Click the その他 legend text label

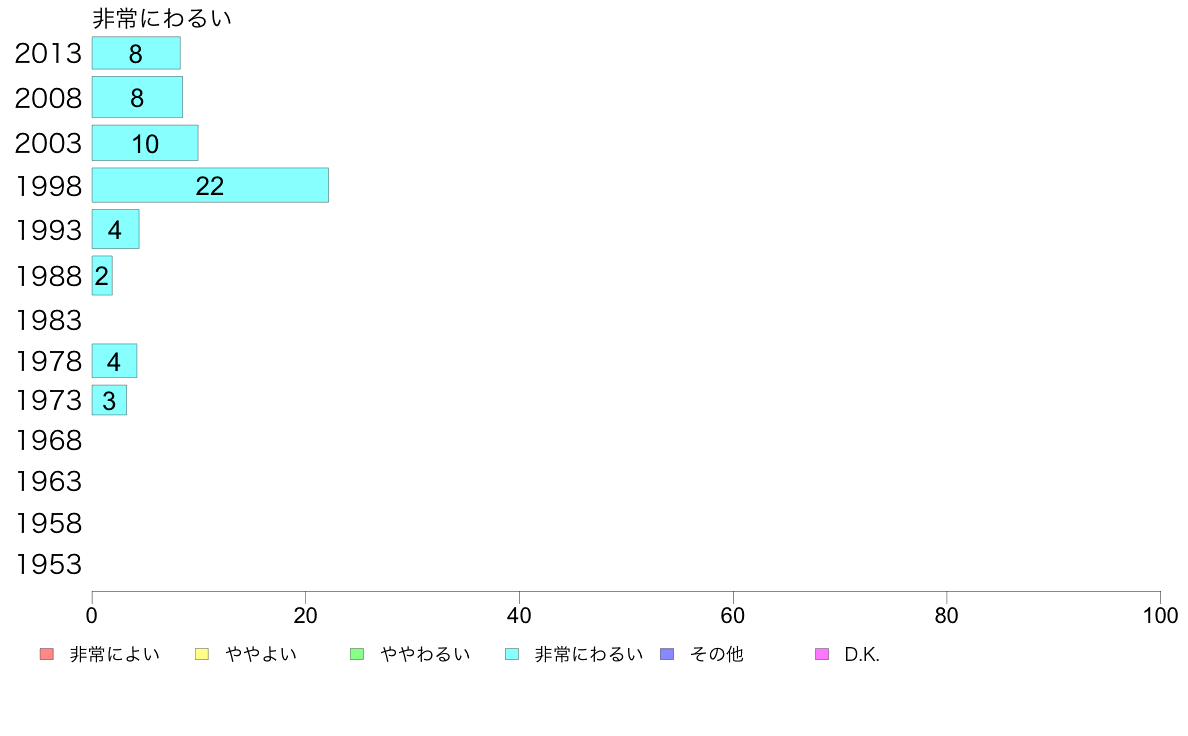coord(717,654)
